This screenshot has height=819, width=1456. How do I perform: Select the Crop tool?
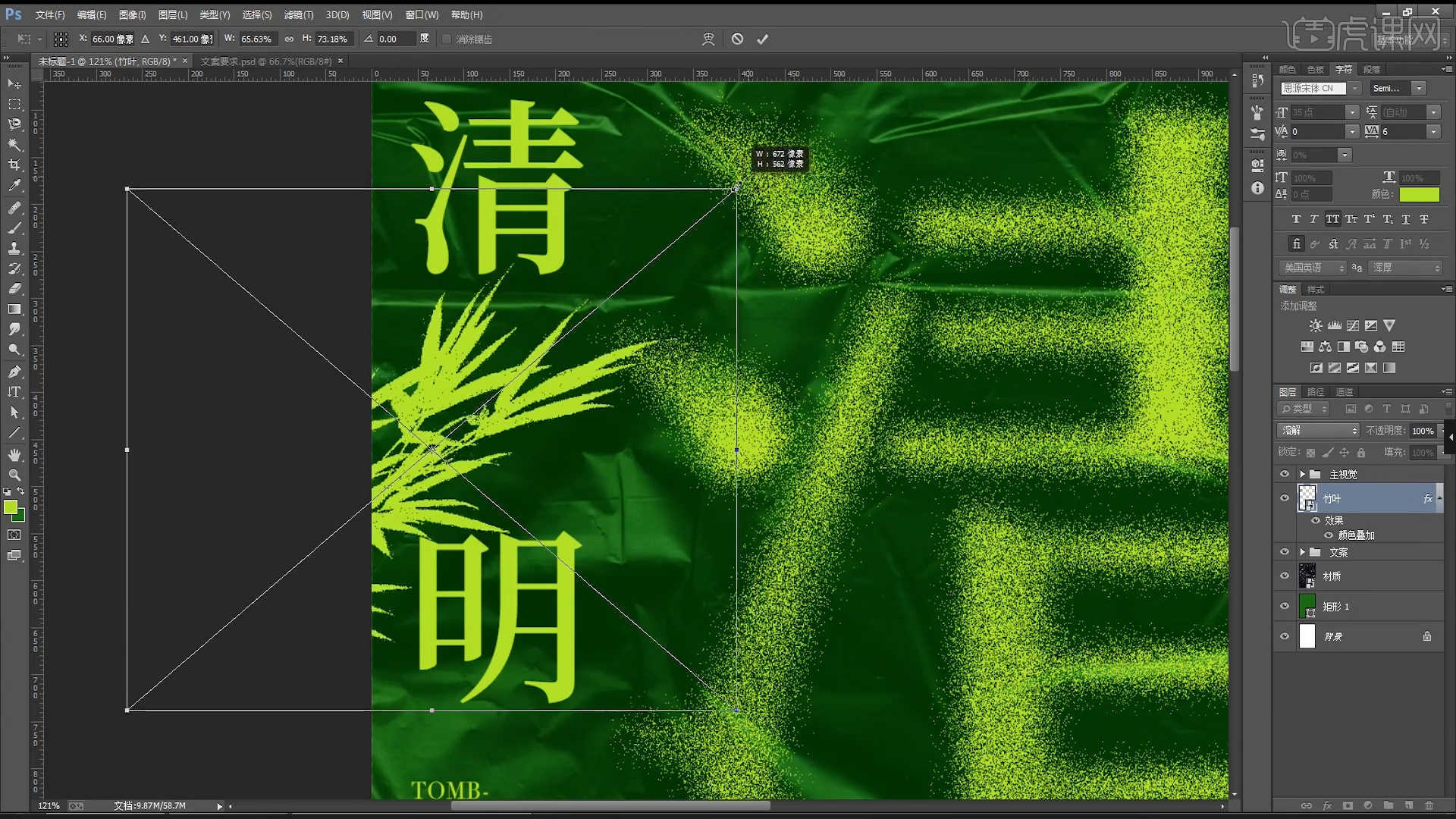coord(14,165)
